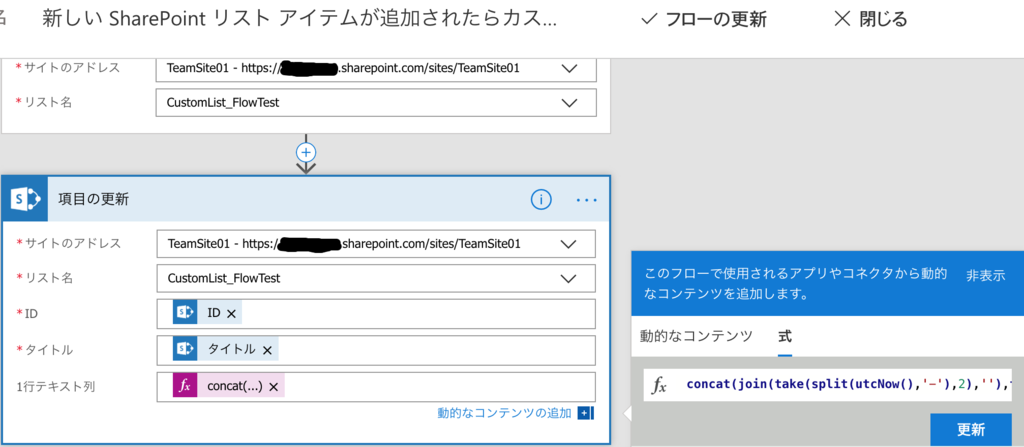Click the ID field in 項目の更新
The image size is (1024, 447).
coord(376,314)
